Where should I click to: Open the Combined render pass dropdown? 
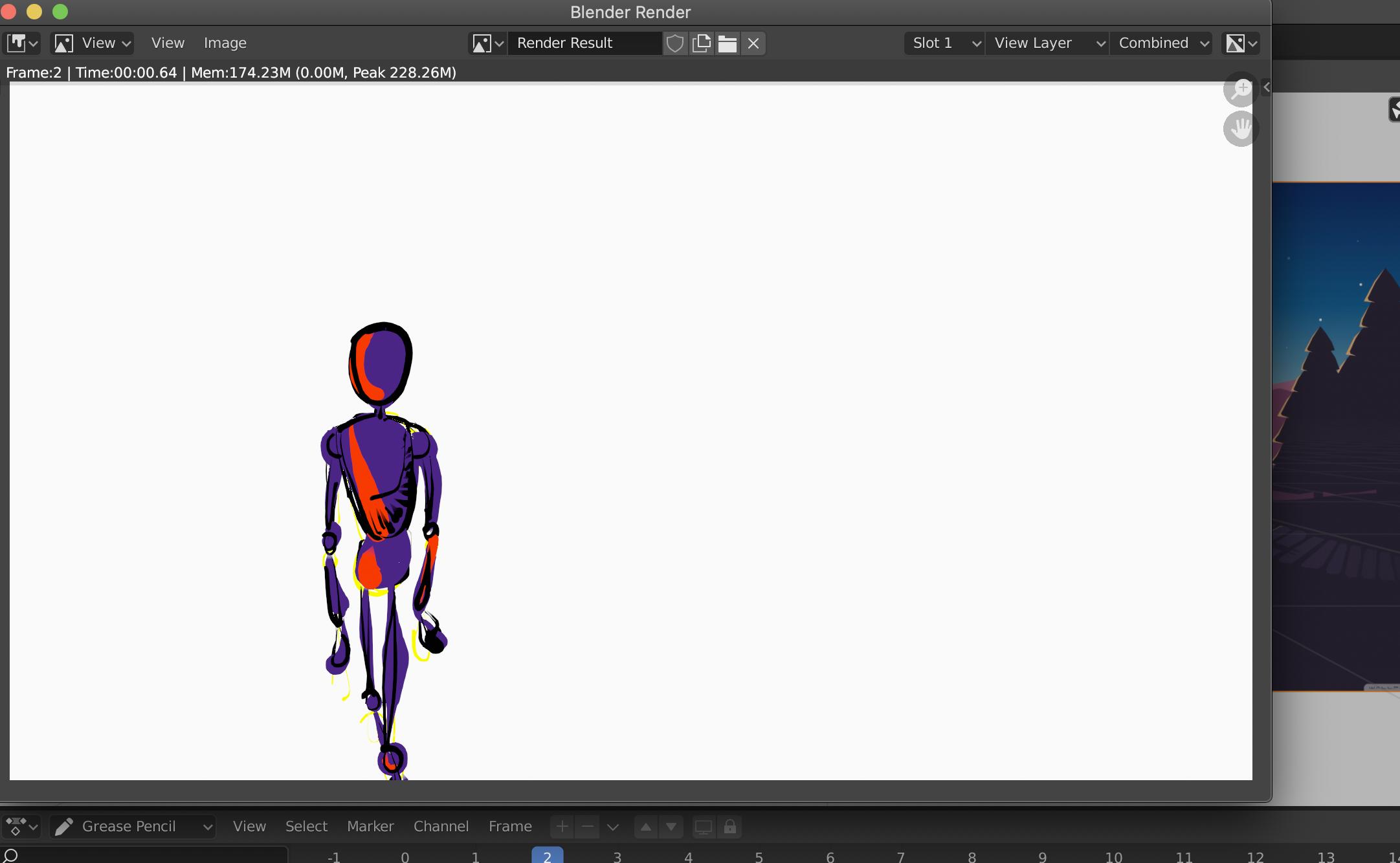point(1161,43)
